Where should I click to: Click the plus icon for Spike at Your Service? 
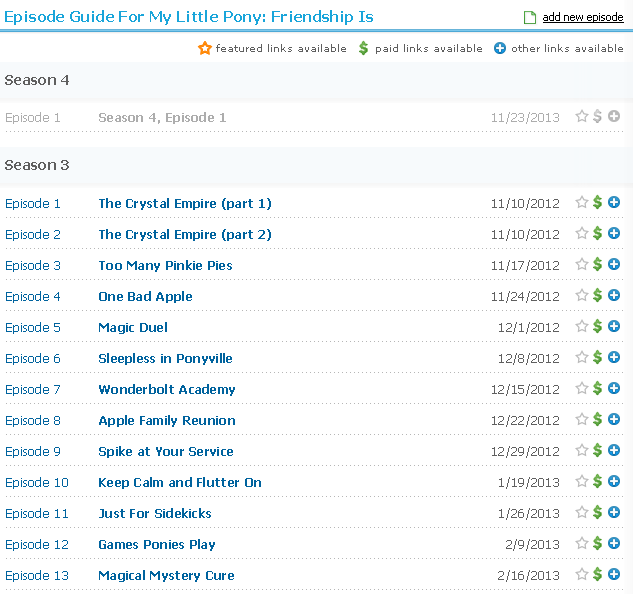click(x=614, y=450)
